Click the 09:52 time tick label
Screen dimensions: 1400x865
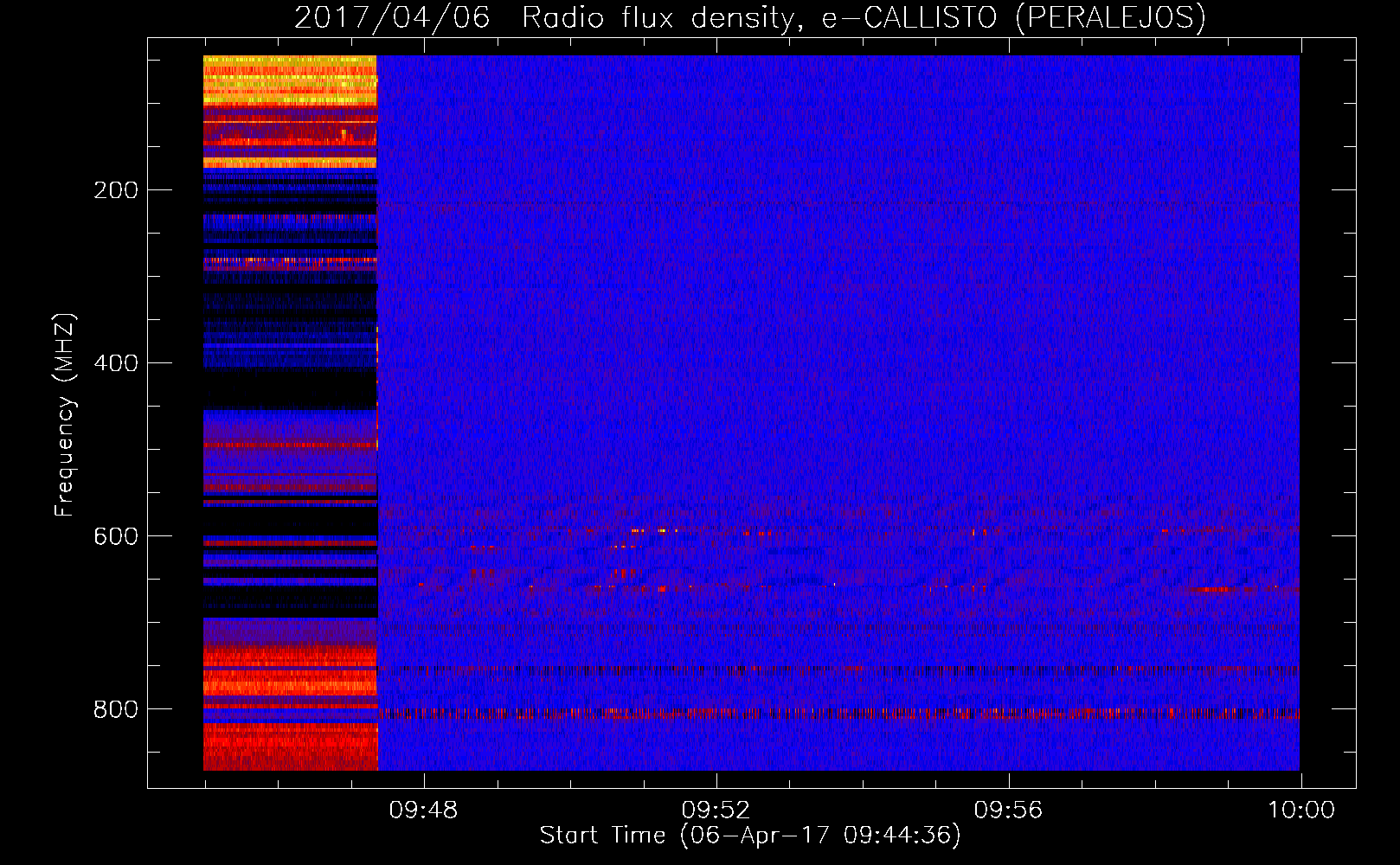tap(716, 811)
